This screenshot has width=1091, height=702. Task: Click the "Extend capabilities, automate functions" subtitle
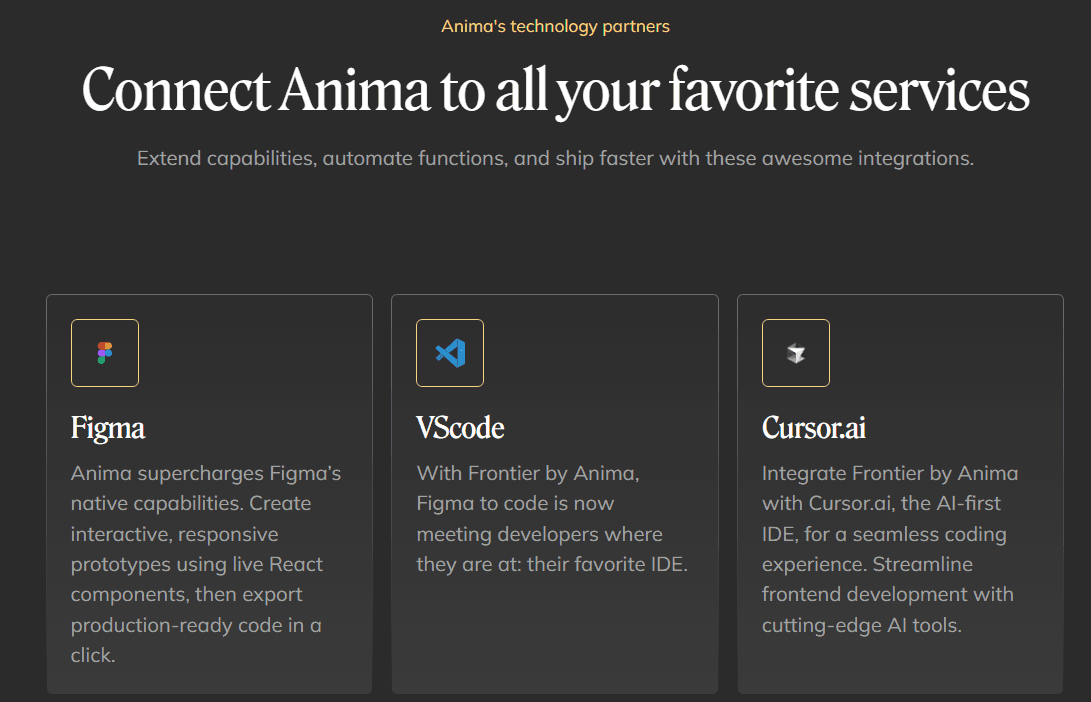pos(555,159)
